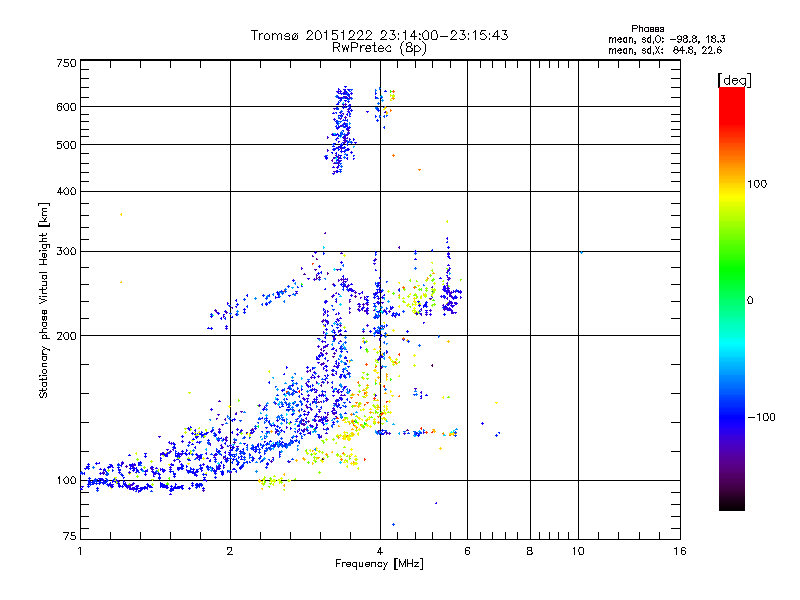Click the '750' height axis value

pyautogui.click(x=66, y=63)
